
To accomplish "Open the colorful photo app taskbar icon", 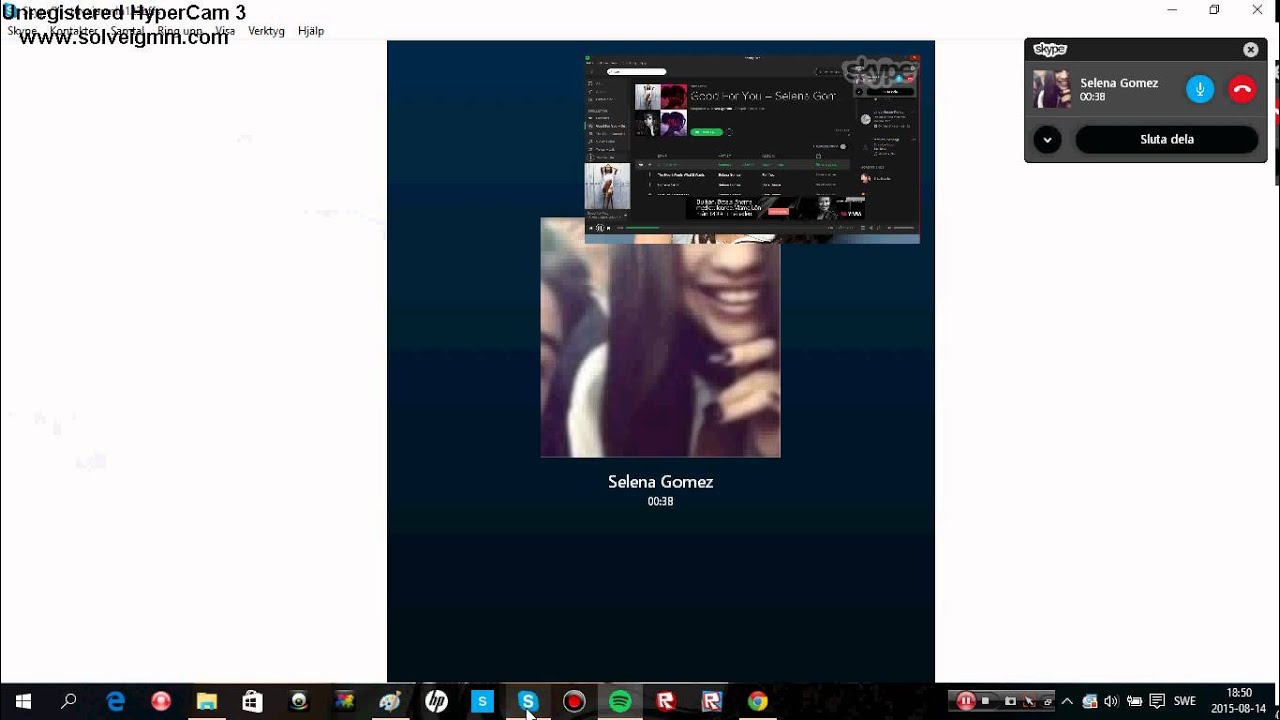I will point(344,702).
